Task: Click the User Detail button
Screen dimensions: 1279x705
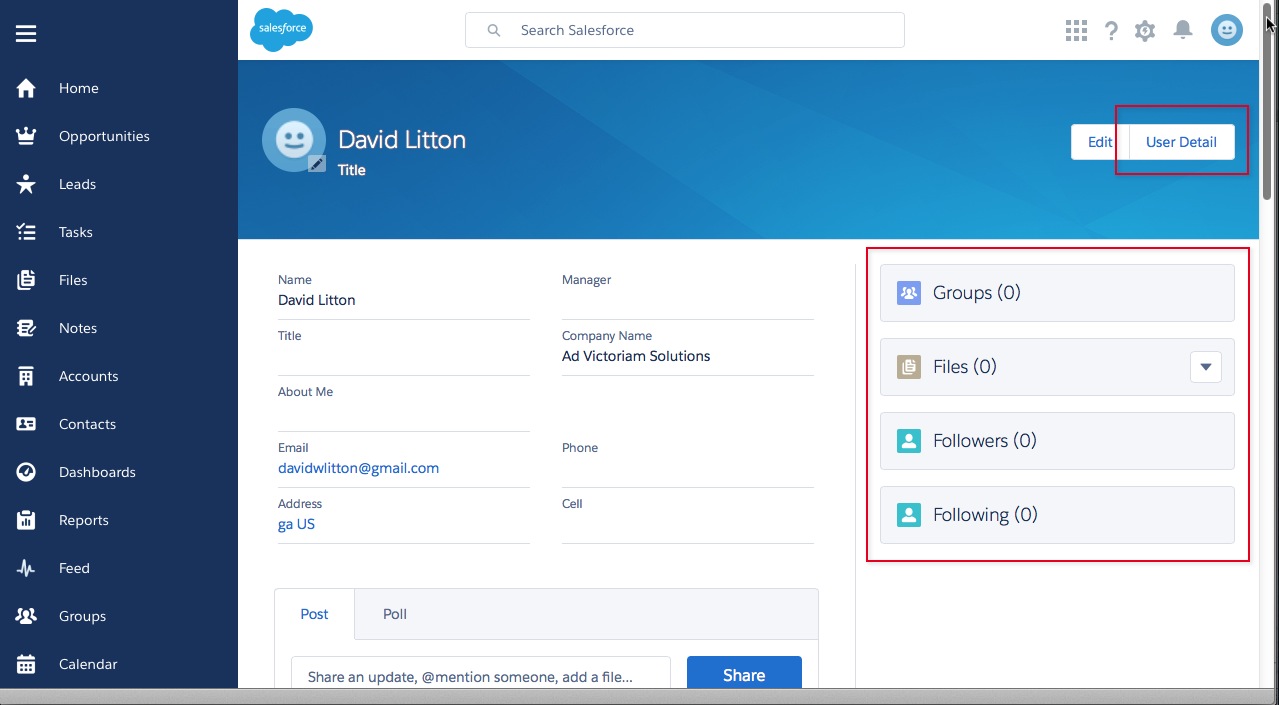Action: pyautogui.click(x=1181, y=142)
